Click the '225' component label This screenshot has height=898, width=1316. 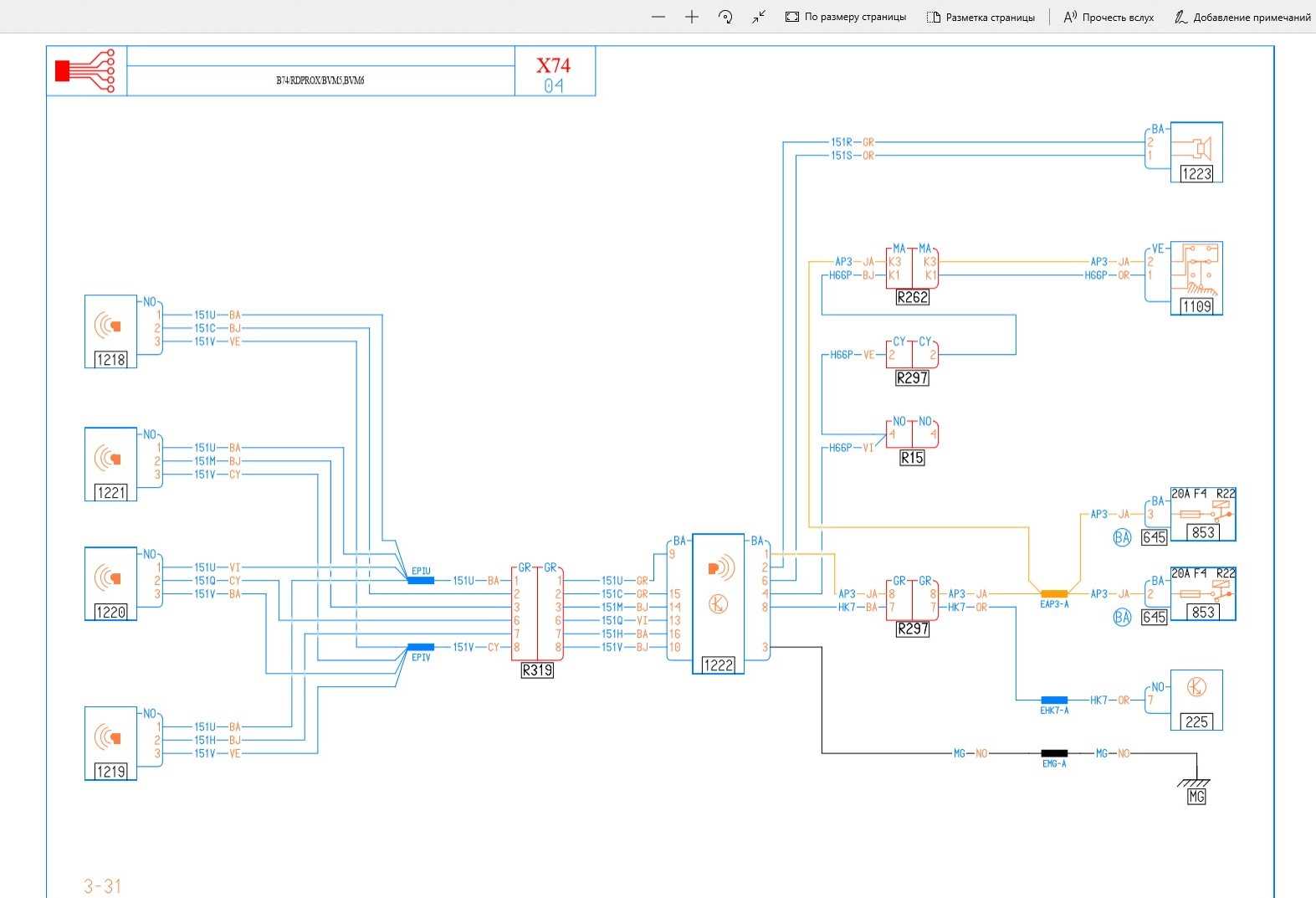click(x=1197, y=721)
